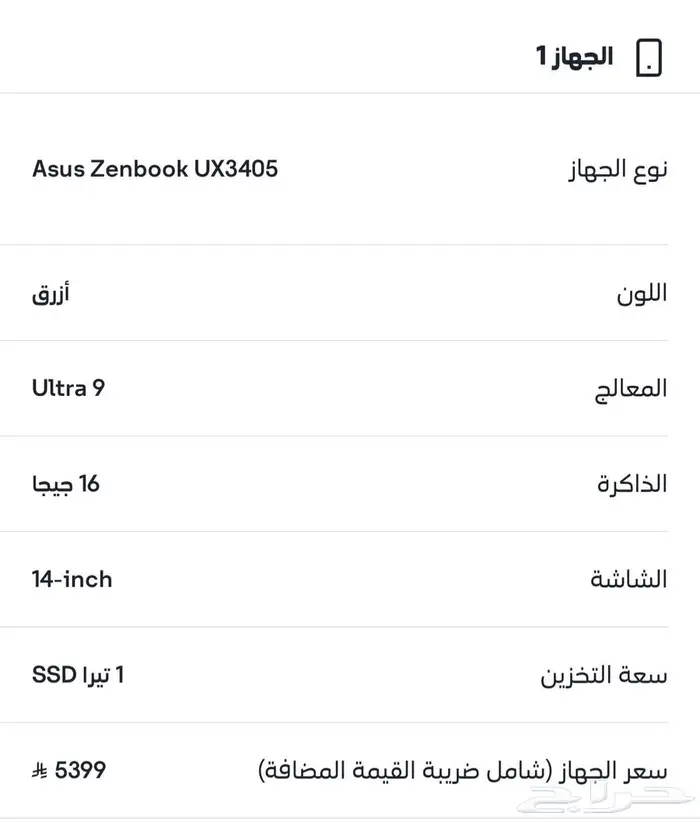Image resolution: width=700 pixels, height=823 pixels.
Task: Click the Asus Zenbook UX3405 device name
Action: click(155, 169)
